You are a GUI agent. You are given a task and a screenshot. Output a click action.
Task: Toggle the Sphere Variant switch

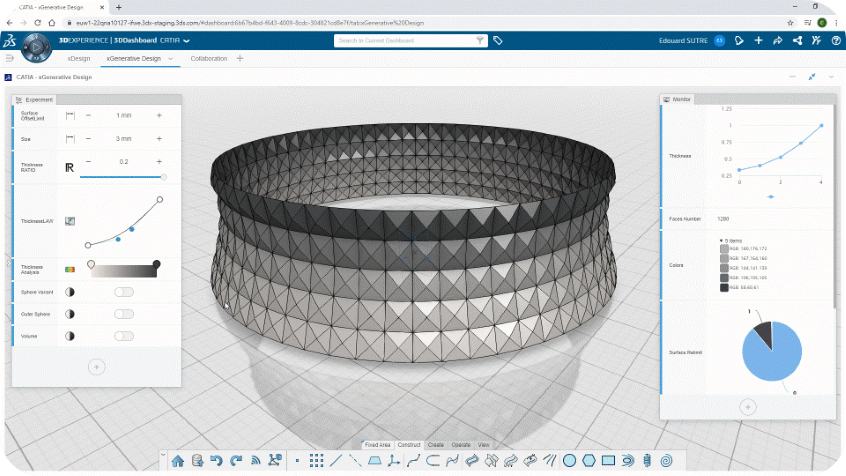pos(124,292)
